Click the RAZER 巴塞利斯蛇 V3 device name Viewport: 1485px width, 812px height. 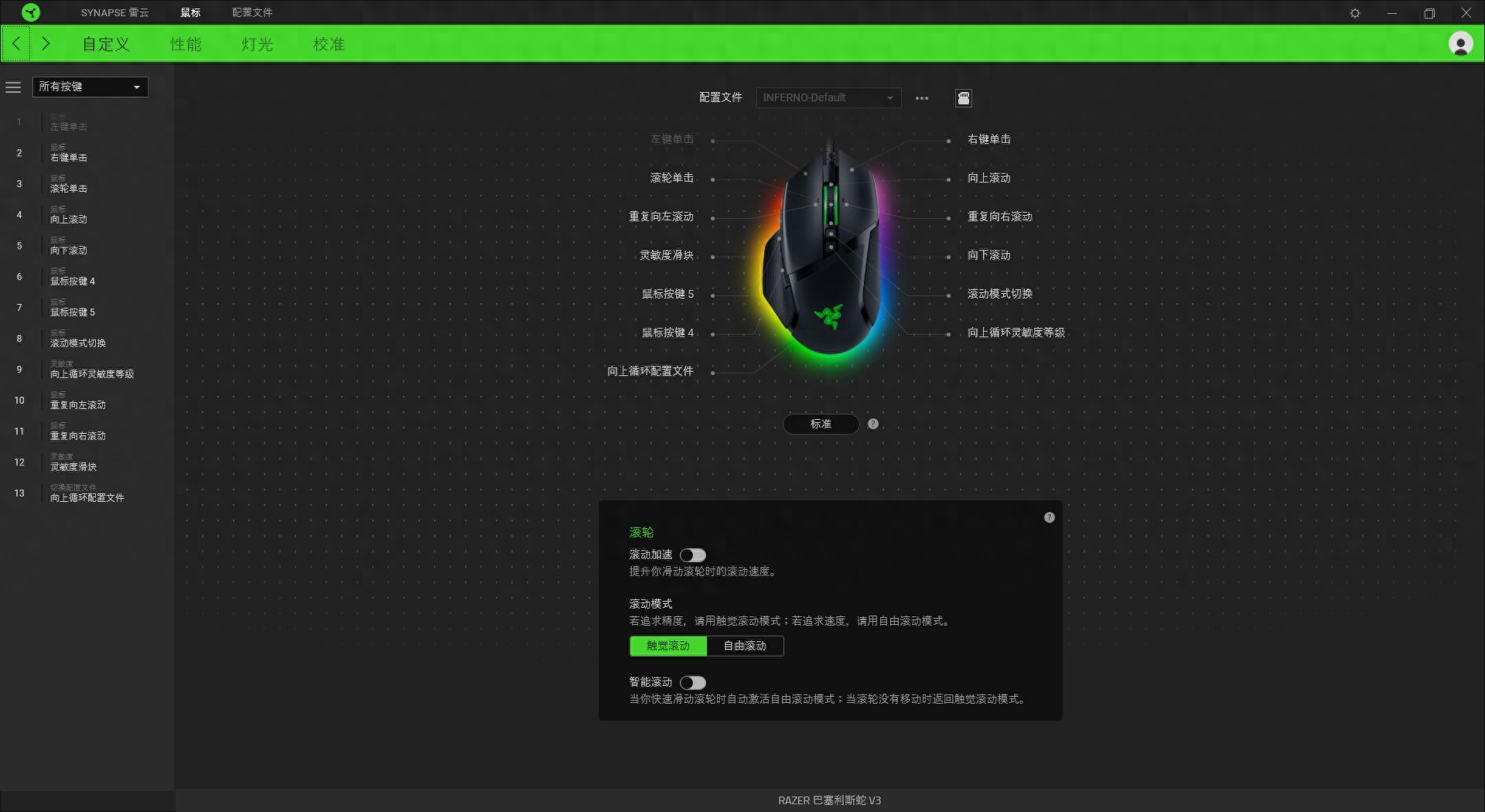(x=829, y=800)
